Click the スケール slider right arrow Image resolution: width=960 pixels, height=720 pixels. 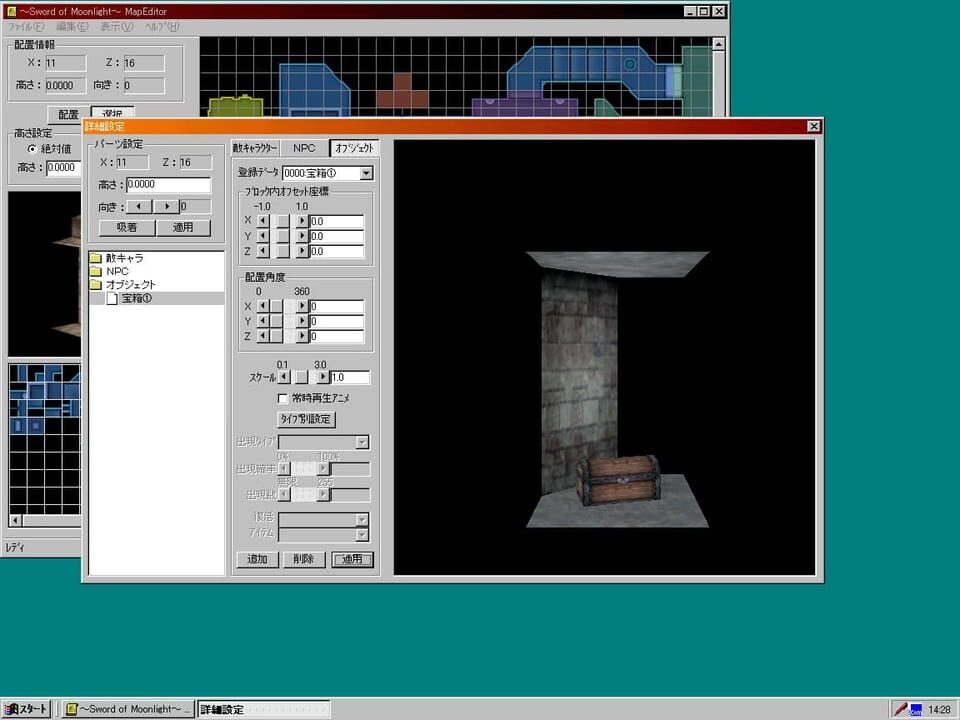[x=323, y=376]
